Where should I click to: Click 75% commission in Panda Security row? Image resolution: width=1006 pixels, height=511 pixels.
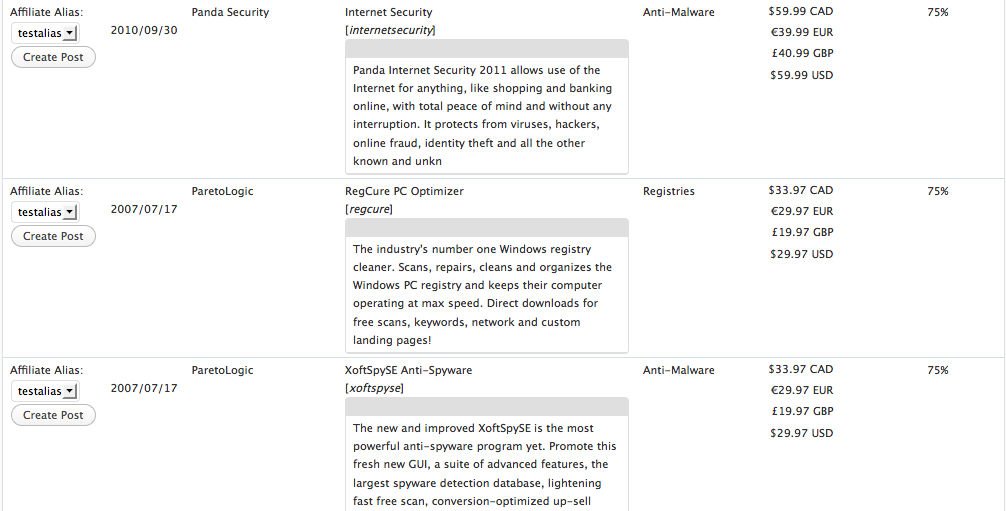click(x=937, y=12)
